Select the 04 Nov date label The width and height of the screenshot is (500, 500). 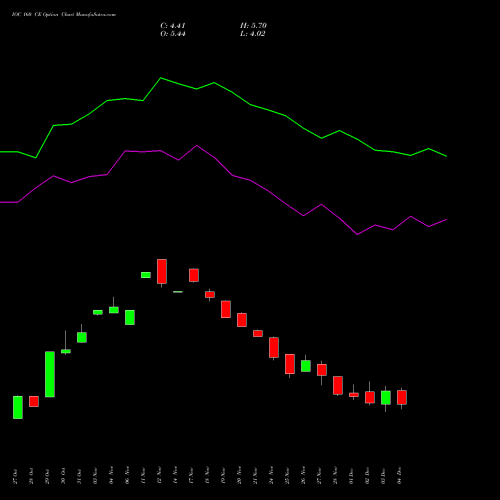[x=111, y=476]
